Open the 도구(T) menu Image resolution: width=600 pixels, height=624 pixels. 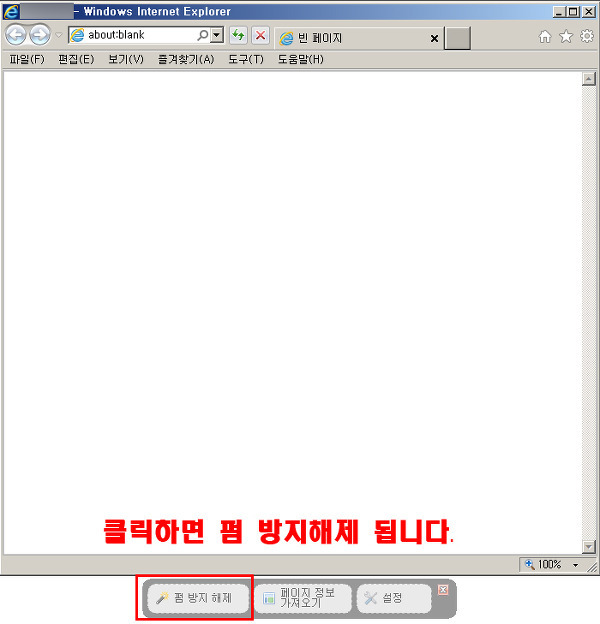point(246,59)
